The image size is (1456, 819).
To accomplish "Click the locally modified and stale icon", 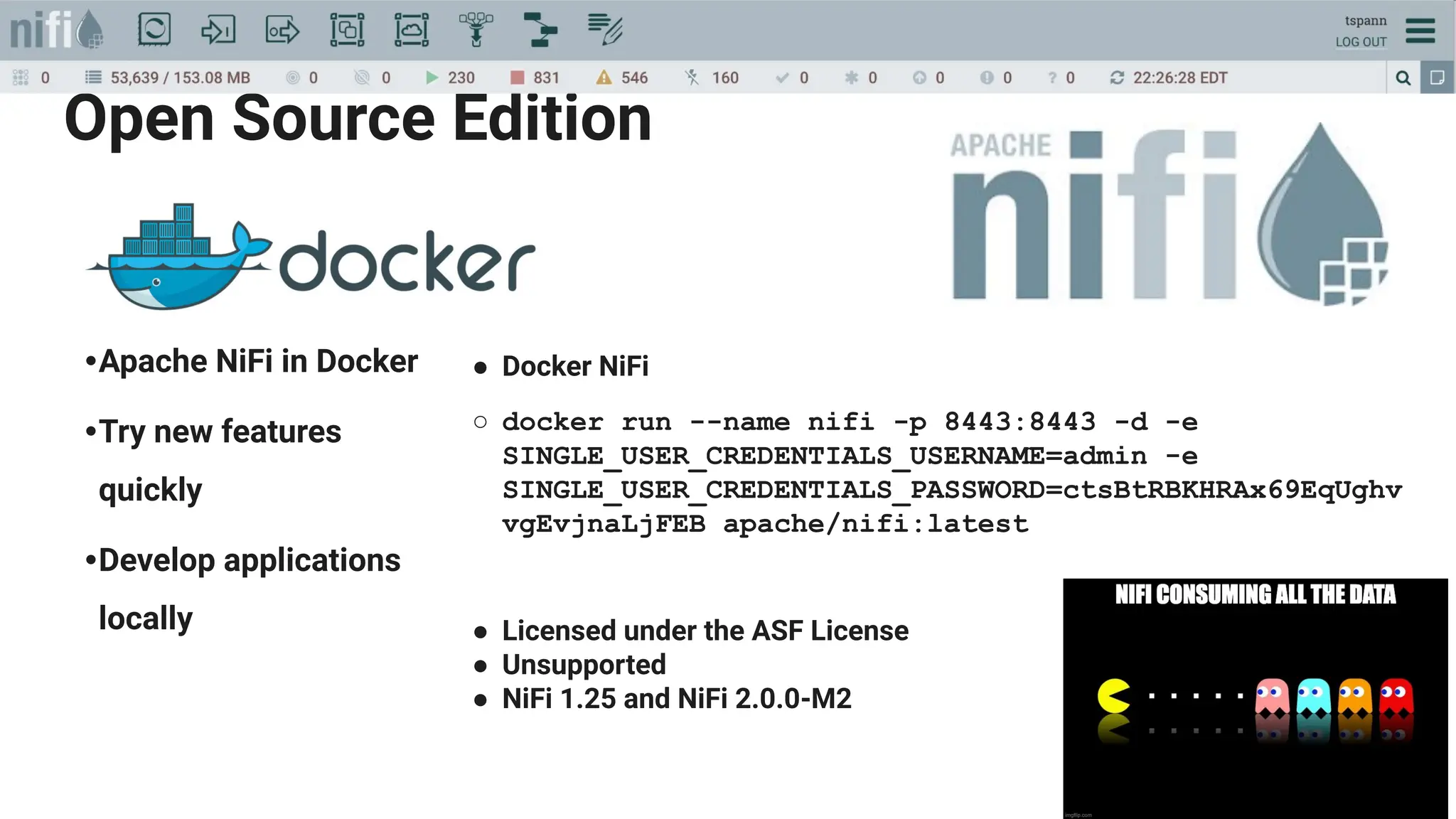I will (x=987, y=77).
